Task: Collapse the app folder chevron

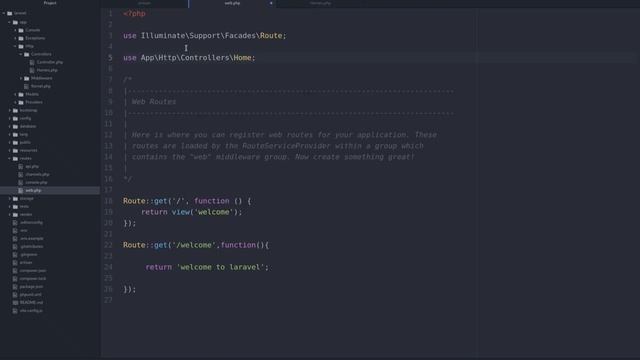Action: click(10, 22)
